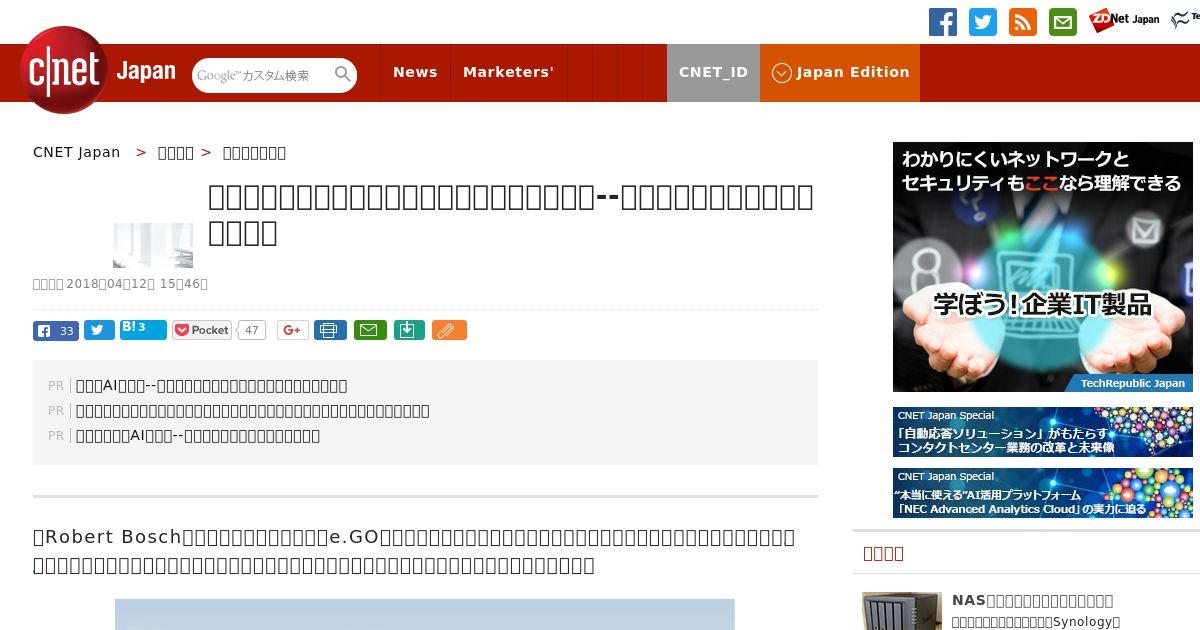Screen dimensions: 1200x630
Task: Click the blue print article icon
Action: click(x=330, y=330)
